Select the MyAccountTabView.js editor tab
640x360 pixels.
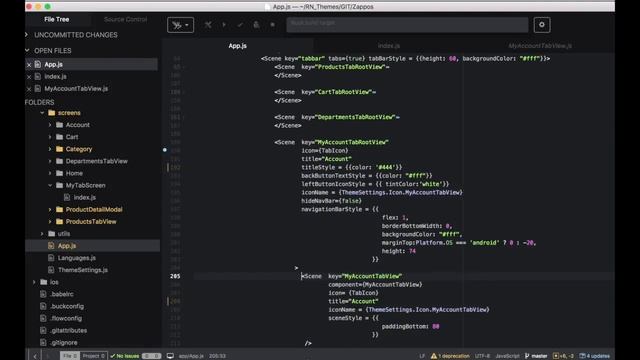click(x=540, y=46)
